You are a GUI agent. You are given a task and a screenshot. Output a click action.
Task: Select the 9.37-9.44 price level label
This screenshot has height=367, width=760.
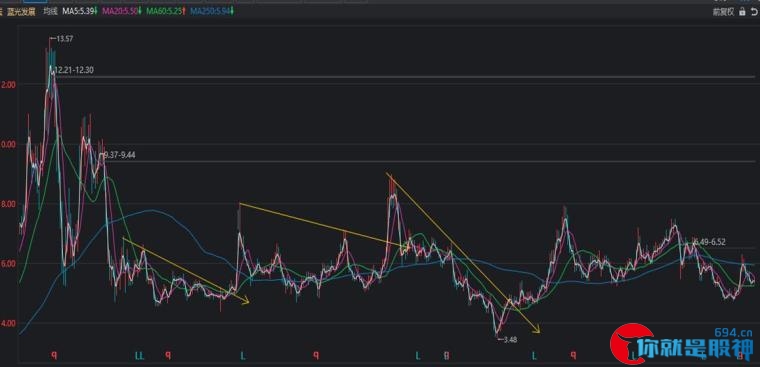click(x=121, y=155)
